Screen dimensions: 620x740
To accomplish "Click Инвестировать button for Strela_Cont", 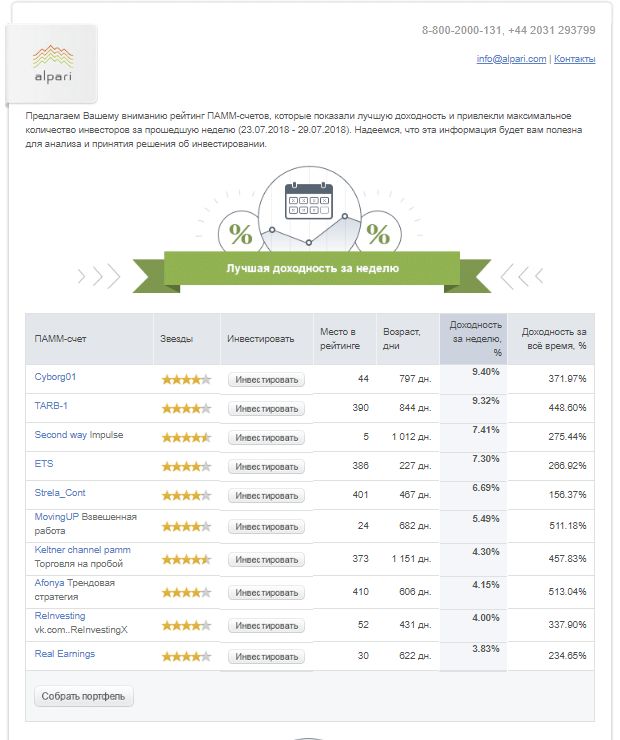I will tap(267, 496).
